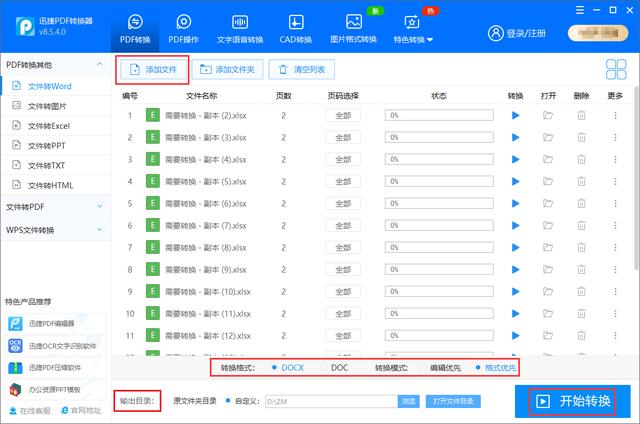Click progress bar of 副本 (2).xlsx
The image size is (640, 424).
click(439, 115)
